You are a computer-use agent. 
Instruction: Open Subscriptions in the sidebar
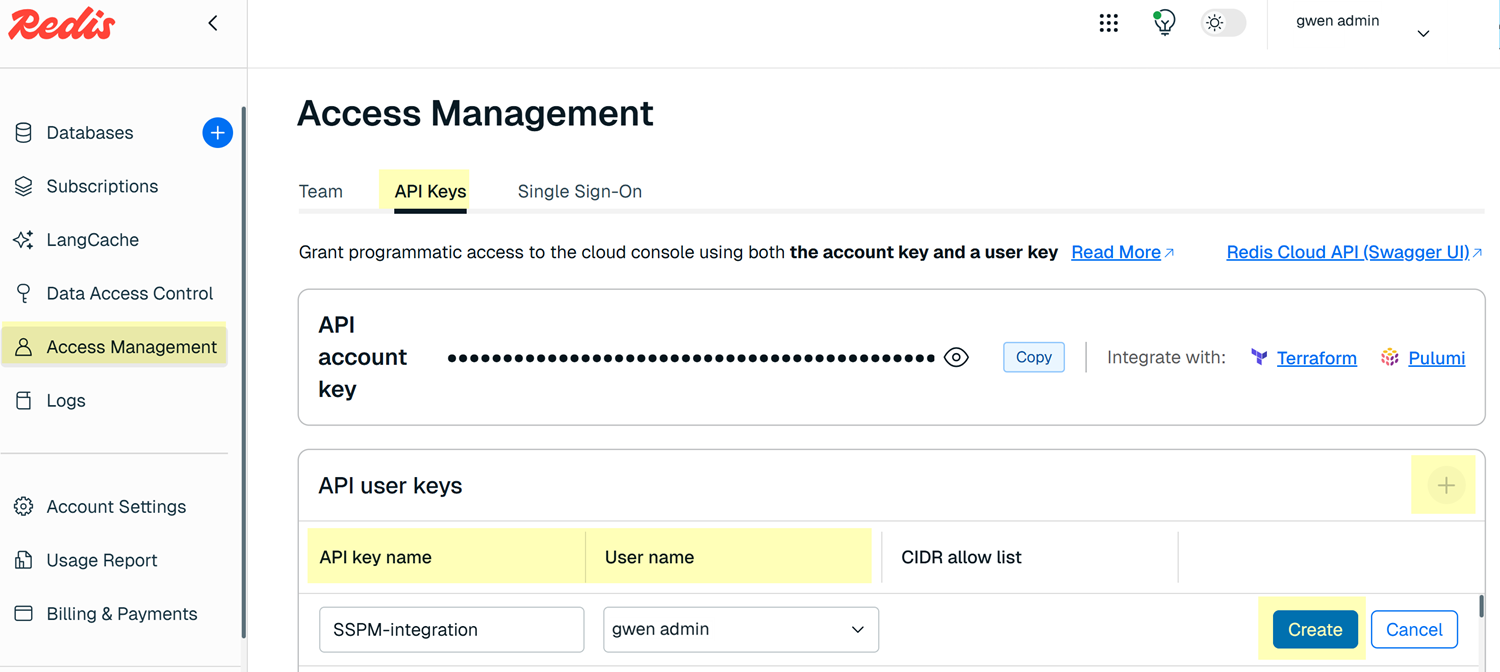tap(102, 187)
